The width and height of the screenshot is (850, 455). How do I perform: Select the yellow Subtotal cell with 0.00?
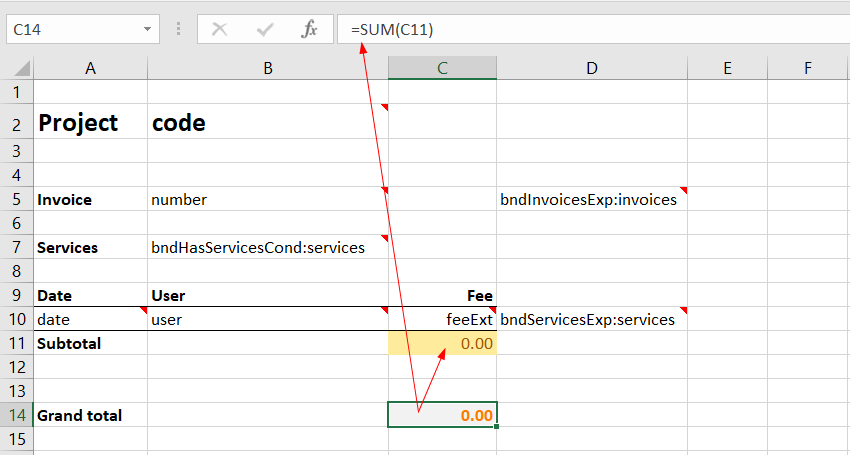click(x=442, y=343)
